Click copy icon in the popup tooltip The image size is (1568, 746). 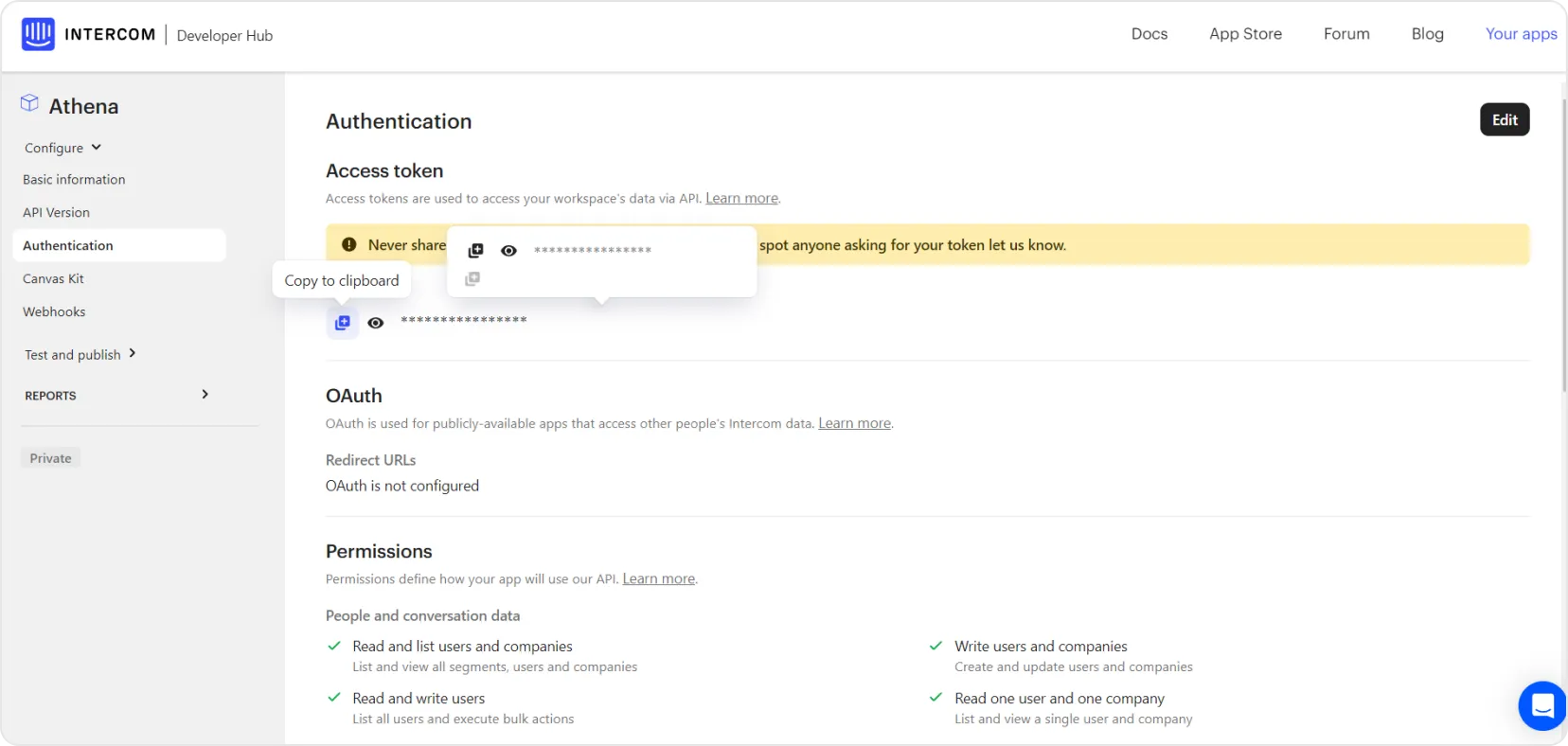tap(476, 251)
